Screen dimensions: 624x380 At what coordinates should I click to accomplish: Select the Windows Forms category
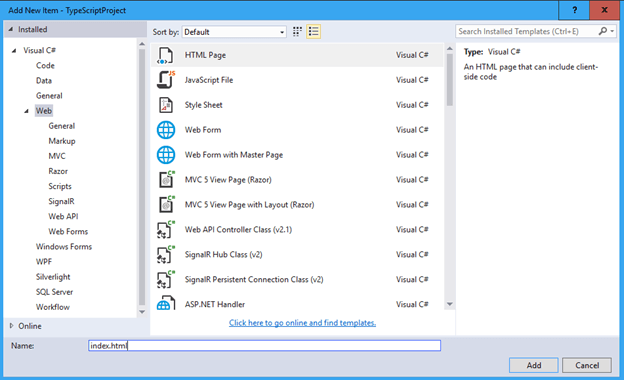pos(64,247)
